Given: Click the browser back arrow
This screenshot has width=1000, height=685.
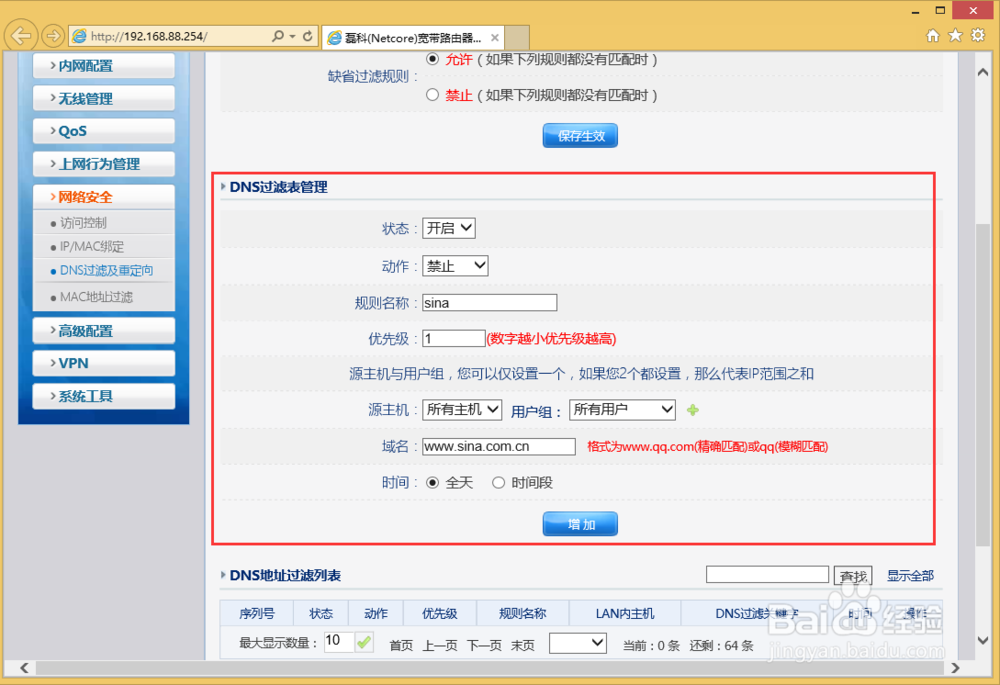Looking at the screenshot, I should 20,35.
